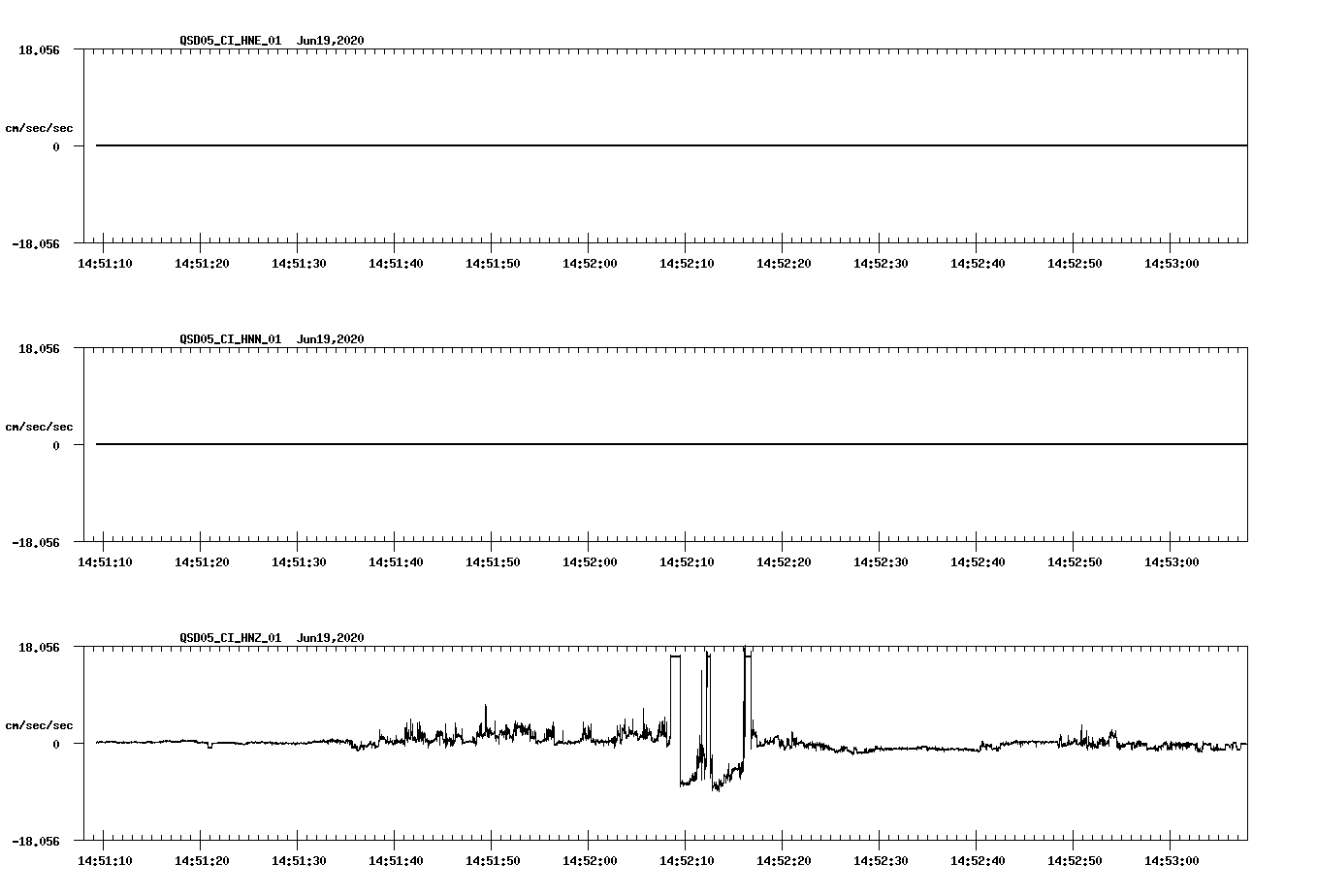The width and height of the screenshot is (1317, 896).
Task: Click the QSD05_CI_HNN_01 plot title
Action: click(272, 339)
